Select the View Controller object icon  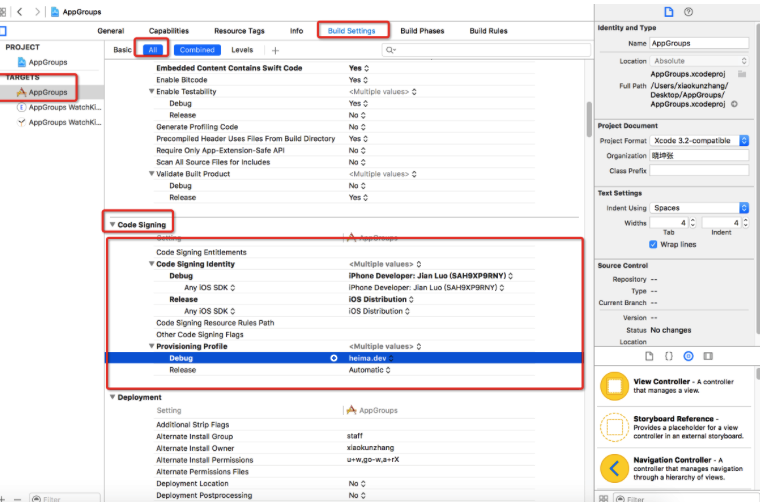[x=614, y=386]
